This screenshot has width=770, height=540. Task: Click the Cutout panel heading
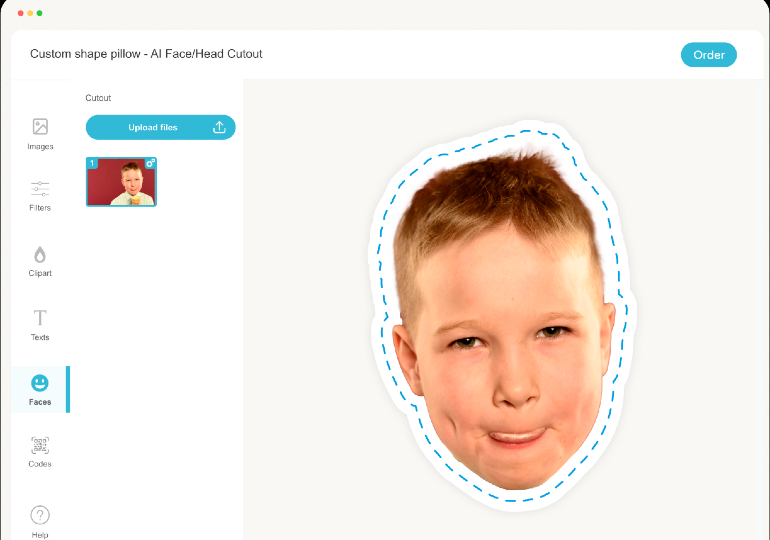98,98
